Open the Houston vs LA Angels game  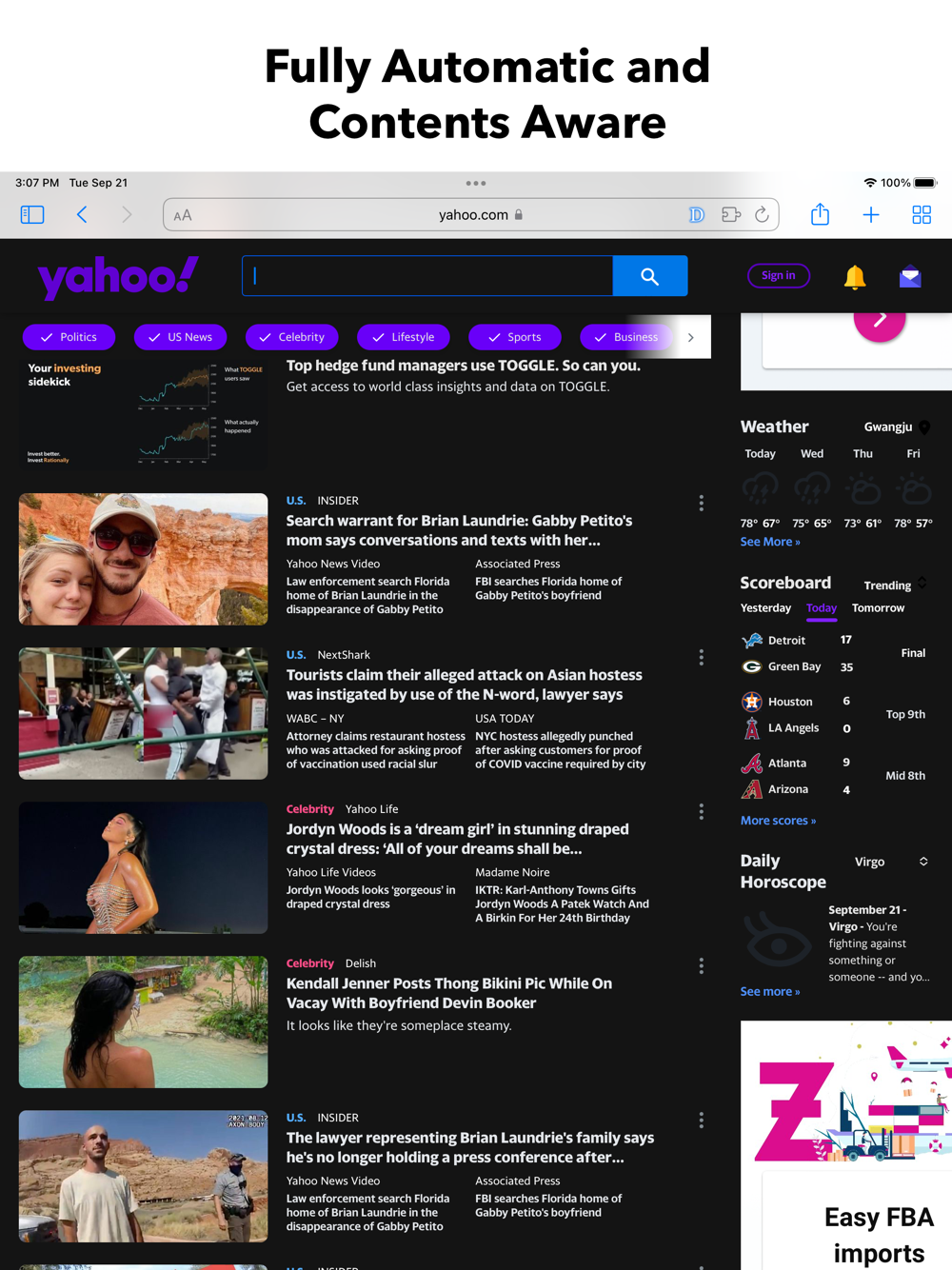(x=834, y=715)
